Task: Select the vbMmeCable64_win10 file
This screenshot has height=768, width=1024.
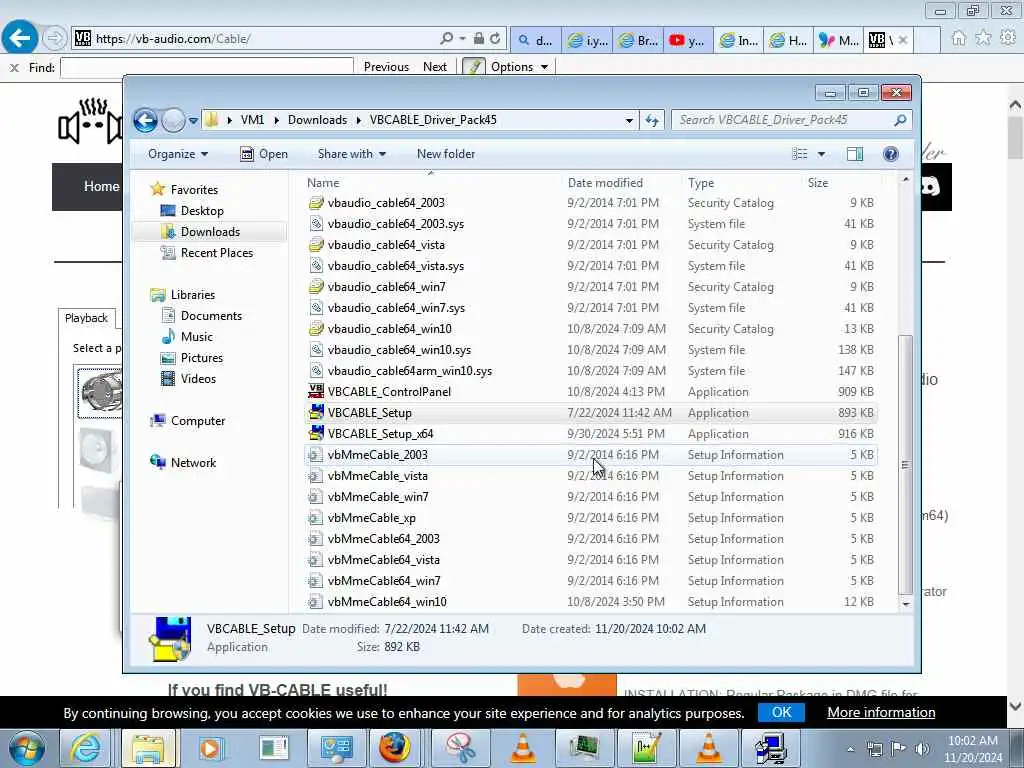Action: [x=590, y=601]
